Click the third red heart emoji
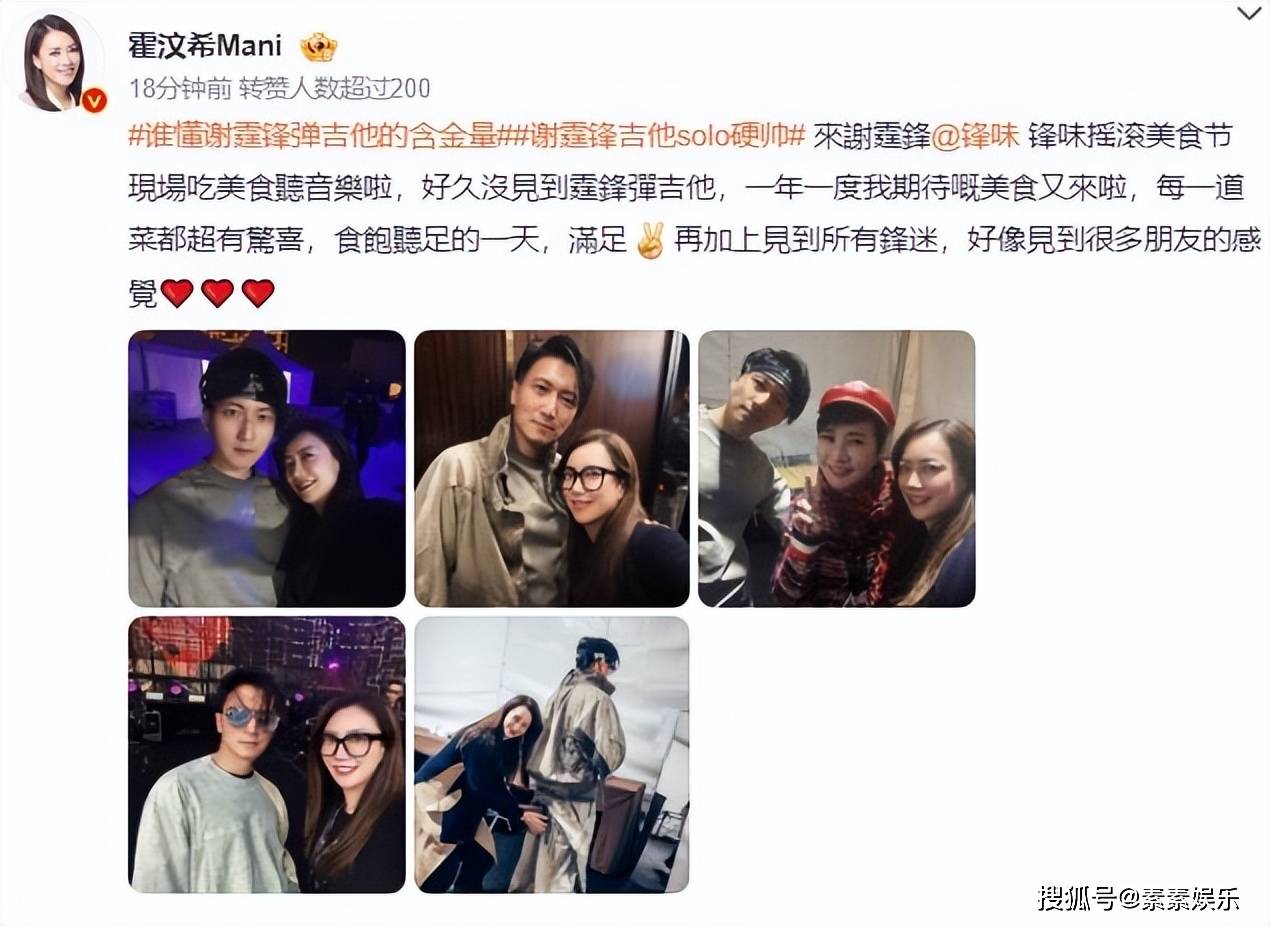Screen dimensions: 1270x926 click(x=258, y=293)
